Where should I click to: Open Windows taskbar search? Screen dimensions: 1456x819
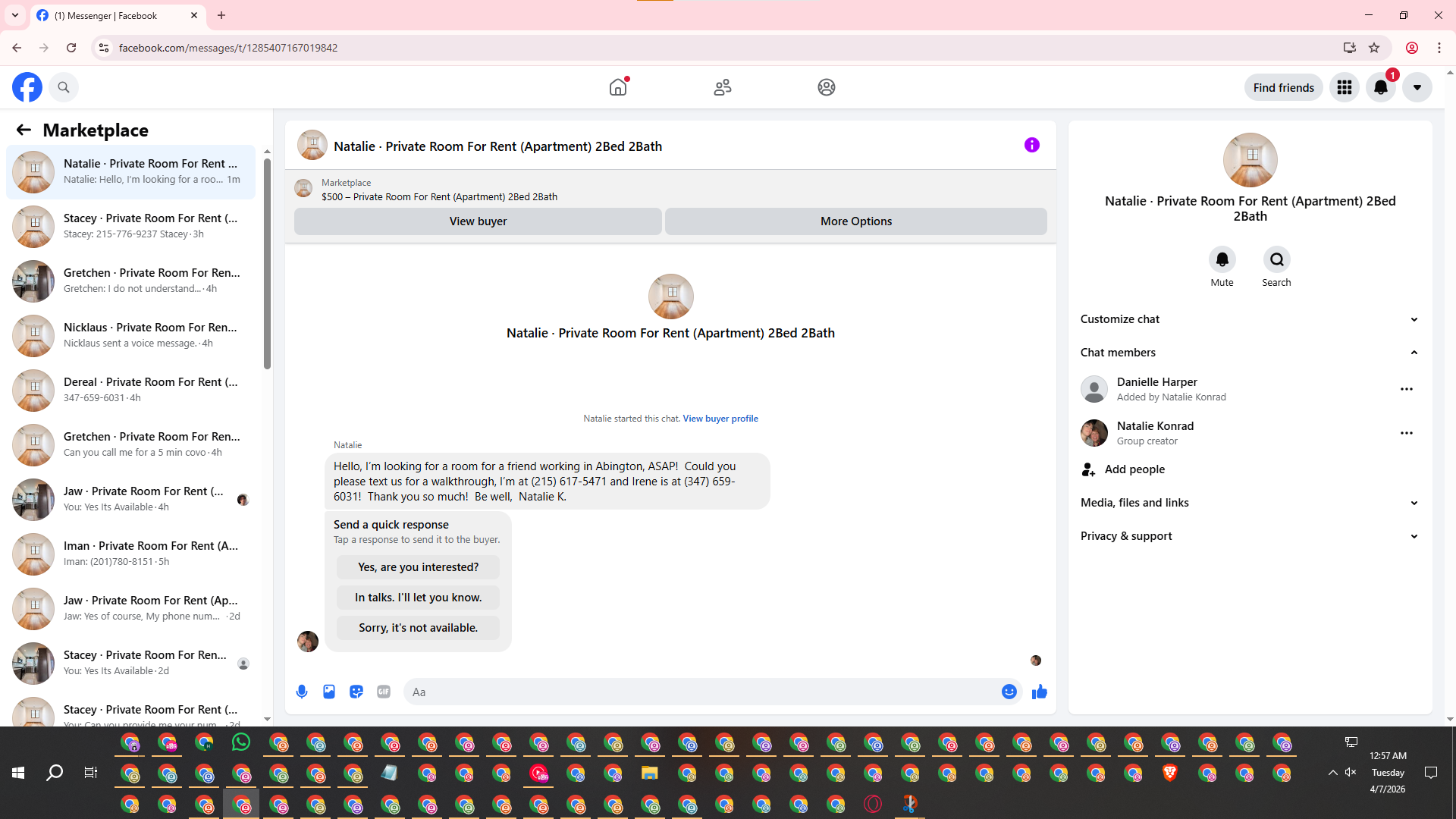[55, 773]
